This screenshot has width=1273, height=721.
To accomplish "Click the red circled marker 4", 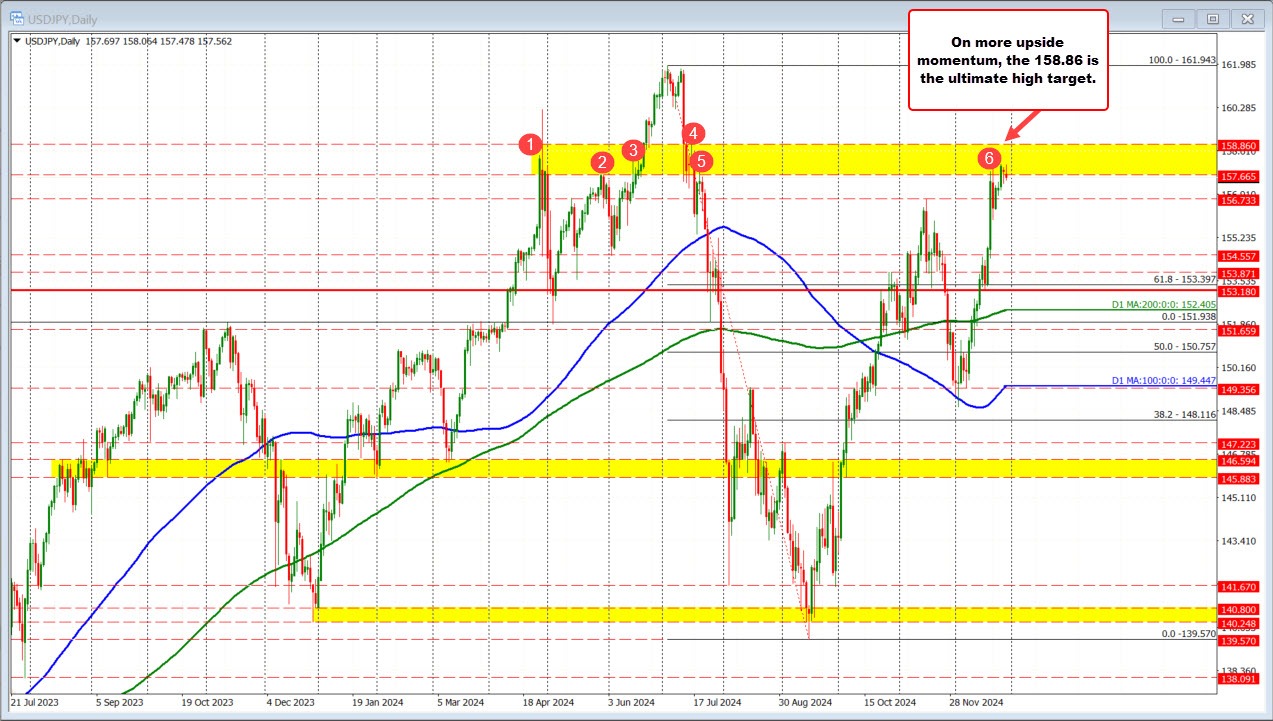I will (693, 131).
